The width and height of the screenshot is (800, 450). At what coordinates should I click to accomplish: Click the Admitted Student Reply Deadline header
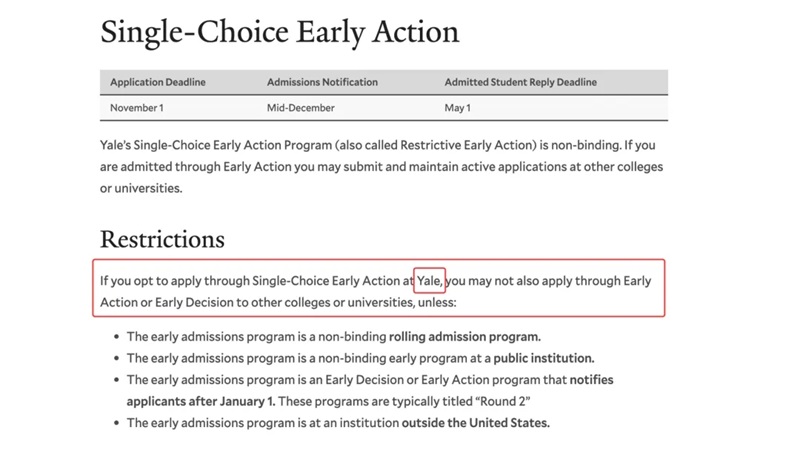520,82
